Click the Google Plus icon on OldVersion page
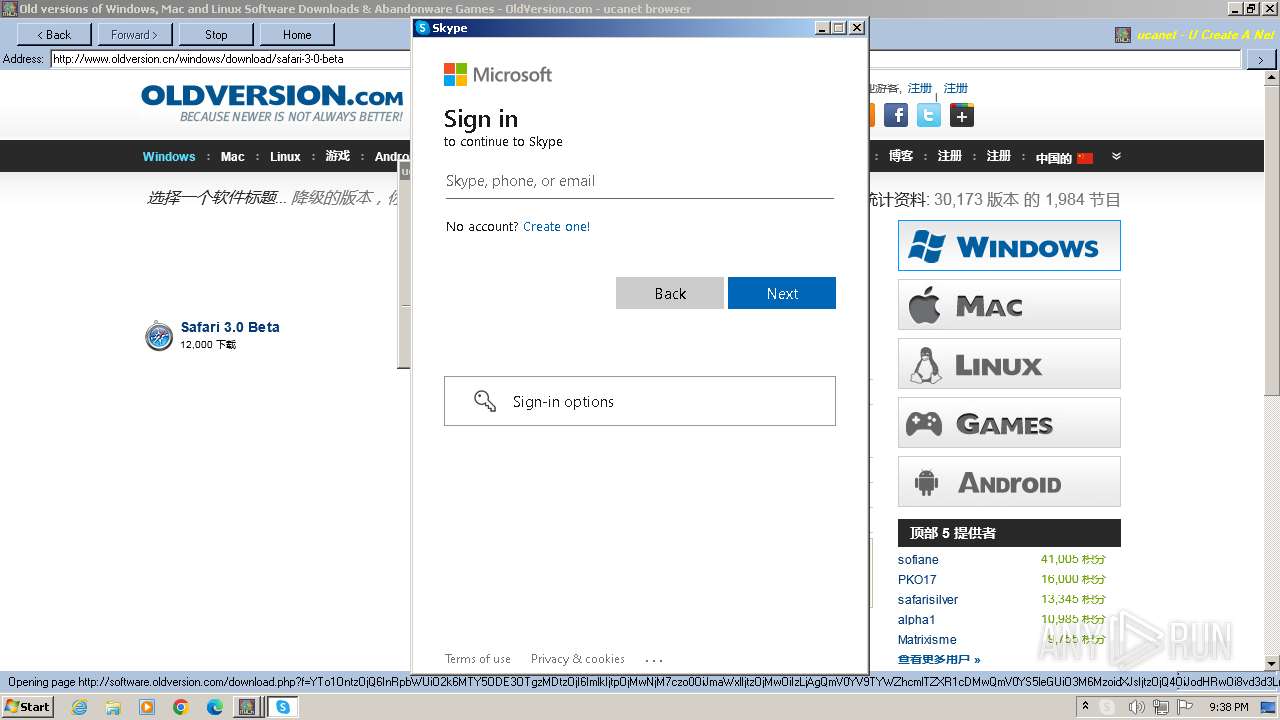Viewport: 1280px width, 720px height. (x=962, y=115)
